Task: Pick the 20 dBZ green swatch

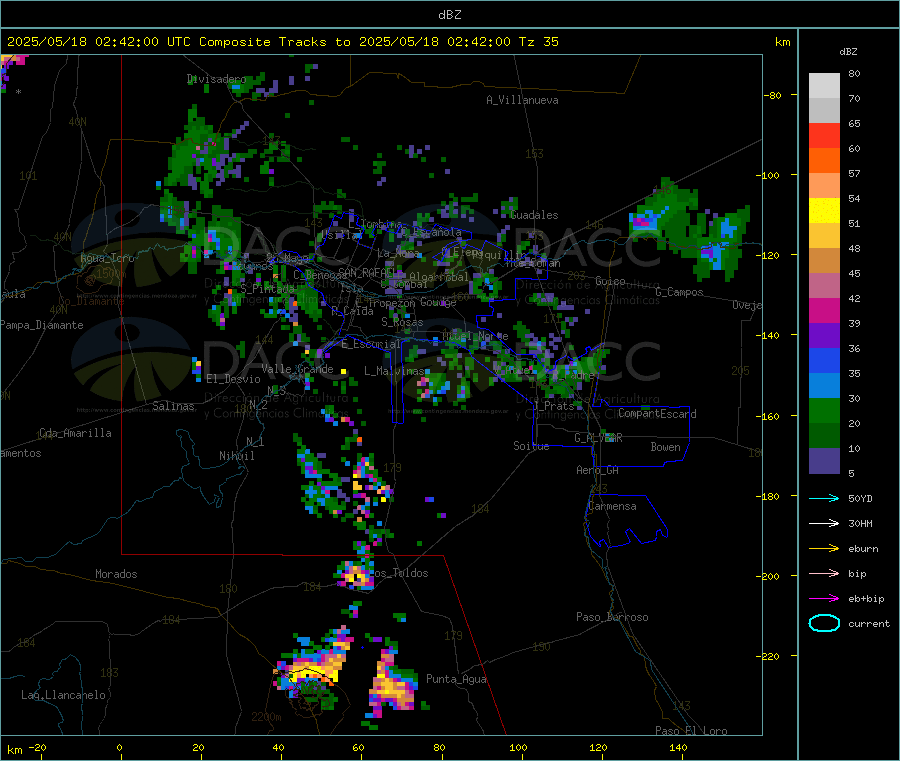Action: click(824, 410)
